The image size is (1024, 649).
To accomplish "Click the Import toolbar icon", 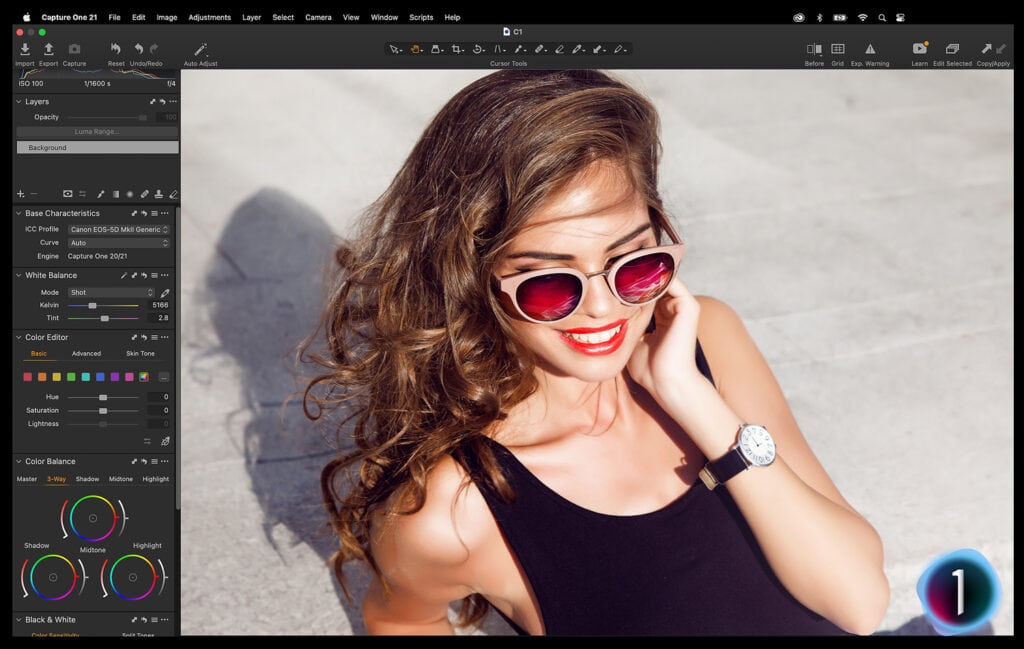I will point(25,49).
